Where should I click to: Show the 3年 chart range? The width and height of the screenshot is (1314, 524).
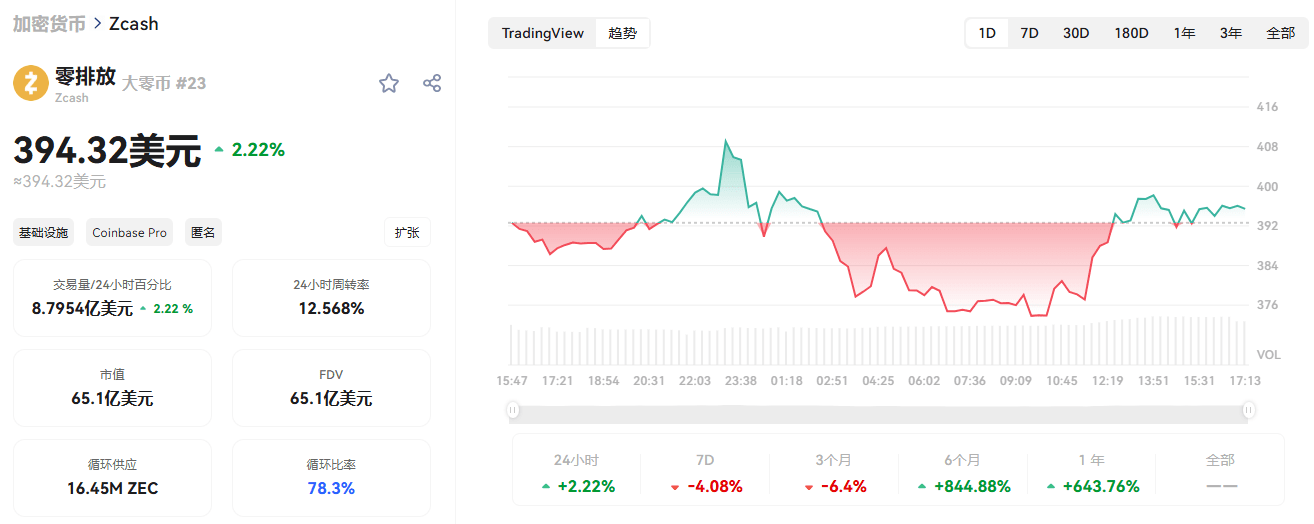pos(1231,33)
